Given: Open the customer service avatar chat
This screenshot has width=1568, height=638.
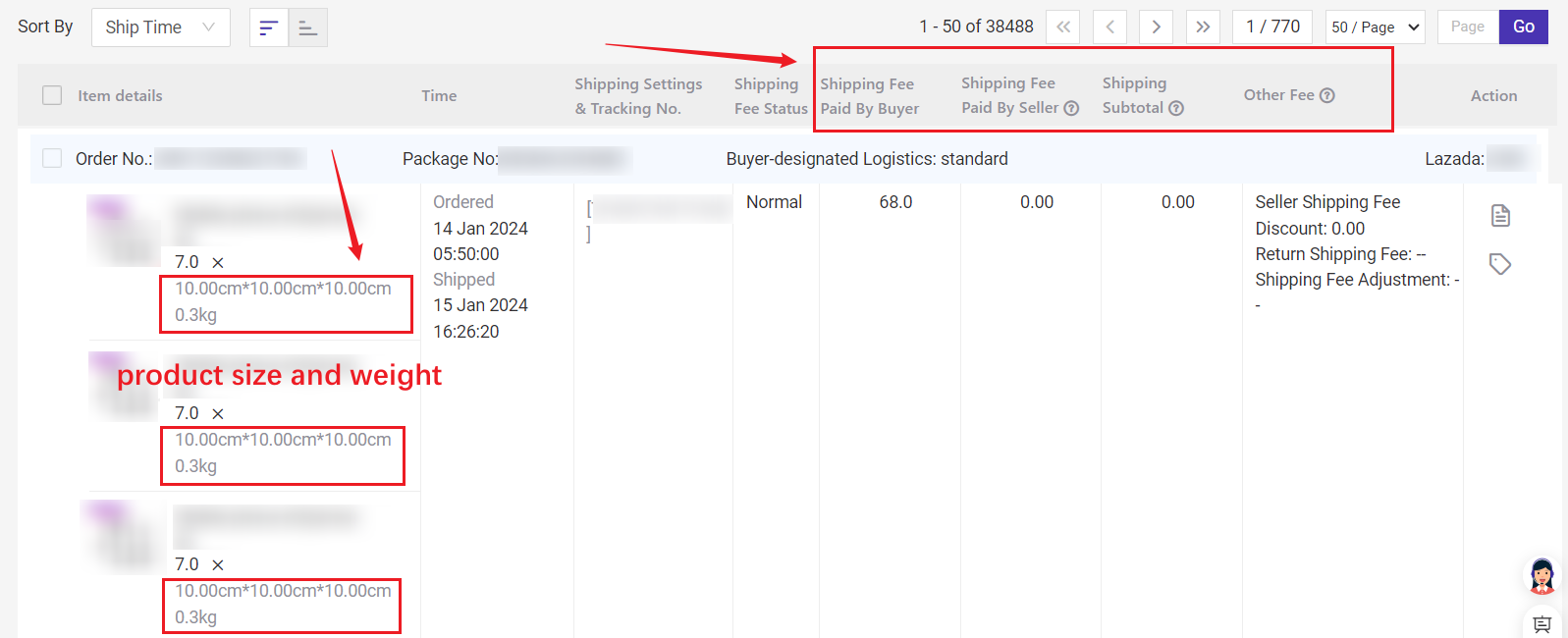Looking at the screenshot, I should pos(1541,576).
